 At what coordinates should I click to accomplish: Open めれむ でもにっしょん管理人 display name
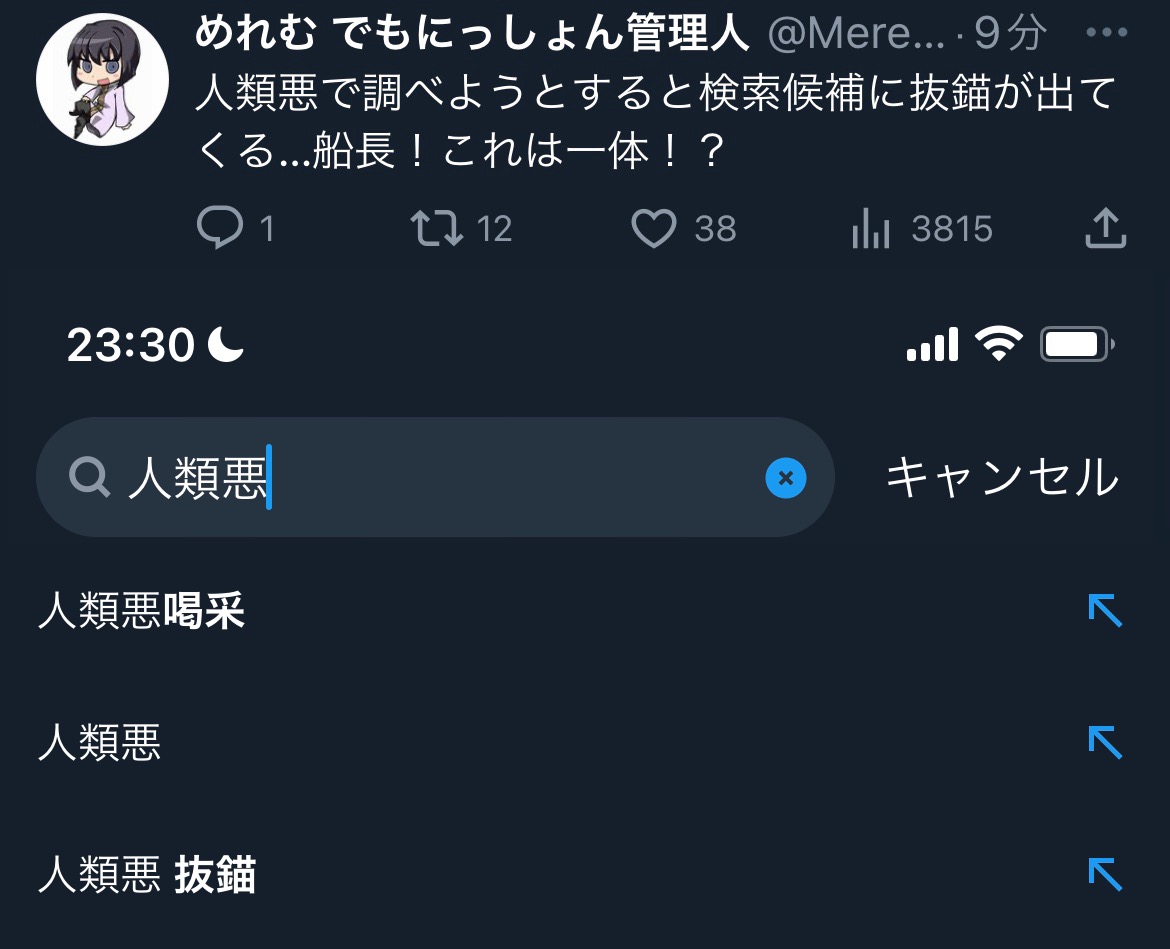pyautogui.click(x=472, y=34)
